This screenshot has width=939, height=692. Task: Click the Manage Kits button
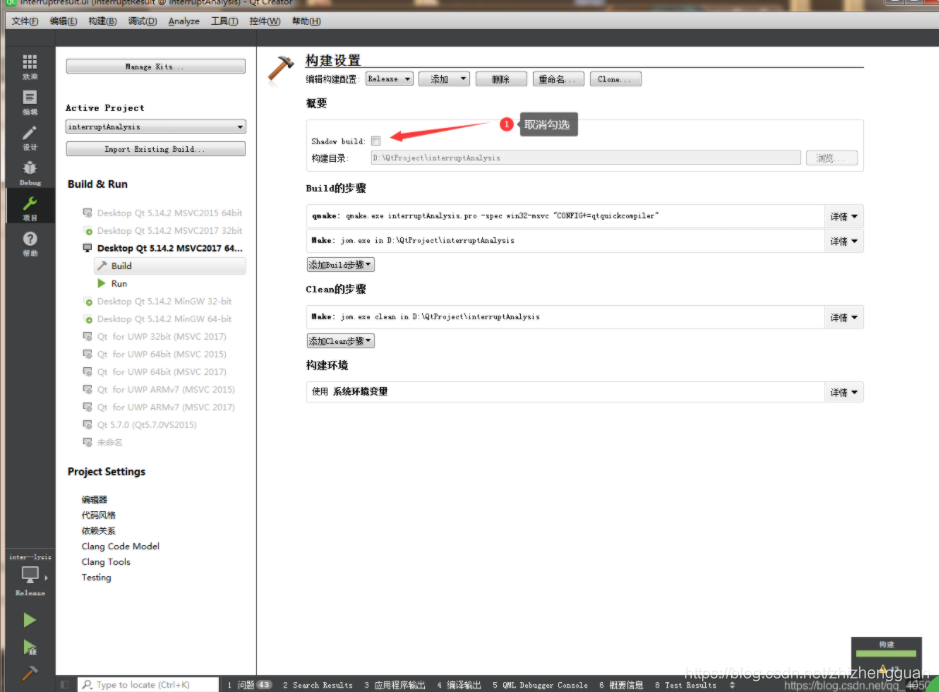[156, 66]
